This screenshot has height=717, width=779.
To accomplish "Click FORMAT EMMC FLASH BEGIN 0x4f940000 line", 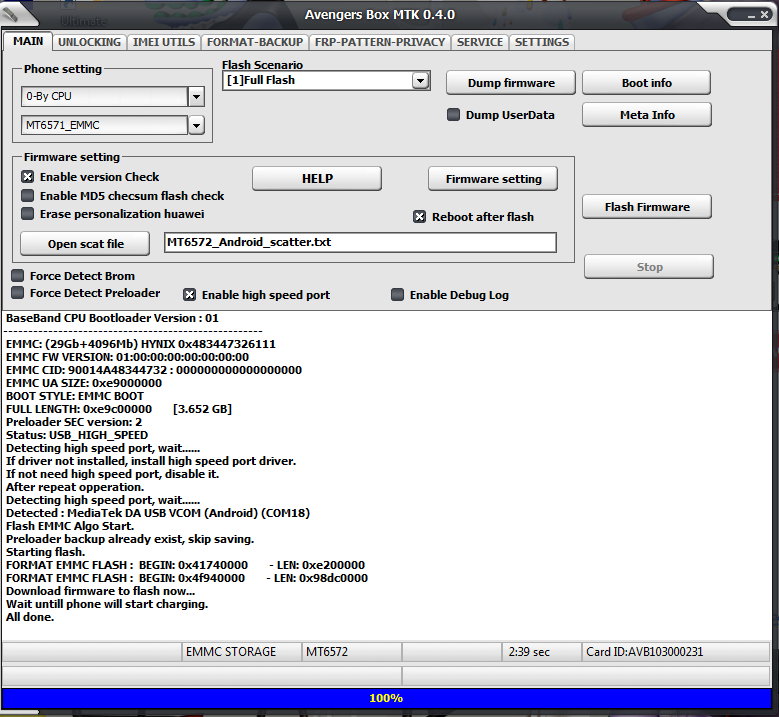I will click(187, 578).
